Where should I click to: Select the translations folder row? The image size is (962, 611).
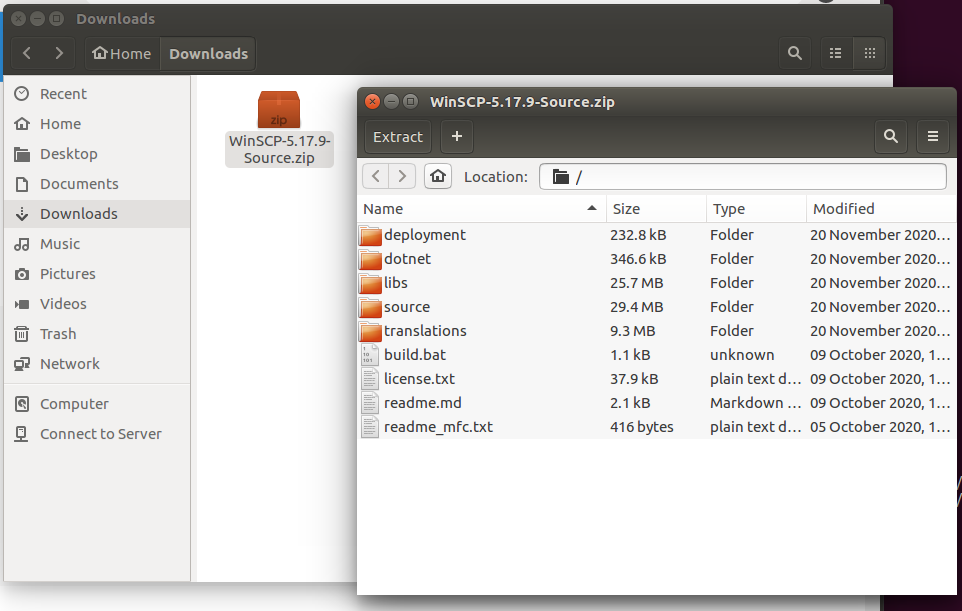pos(656,331)
